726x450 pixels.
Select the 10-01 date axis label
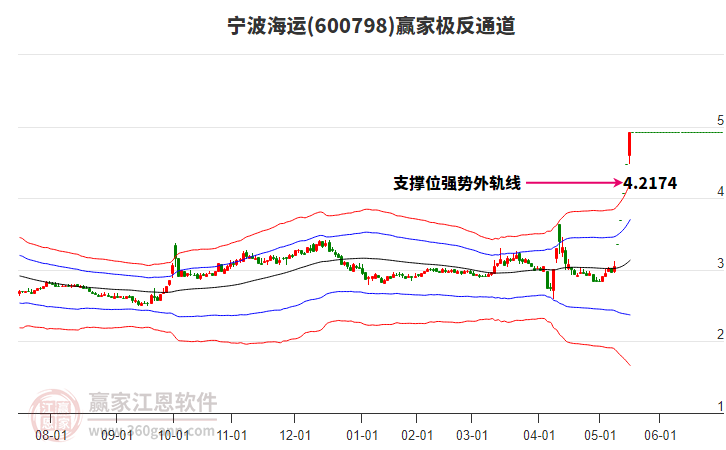[x=174, y=436]
